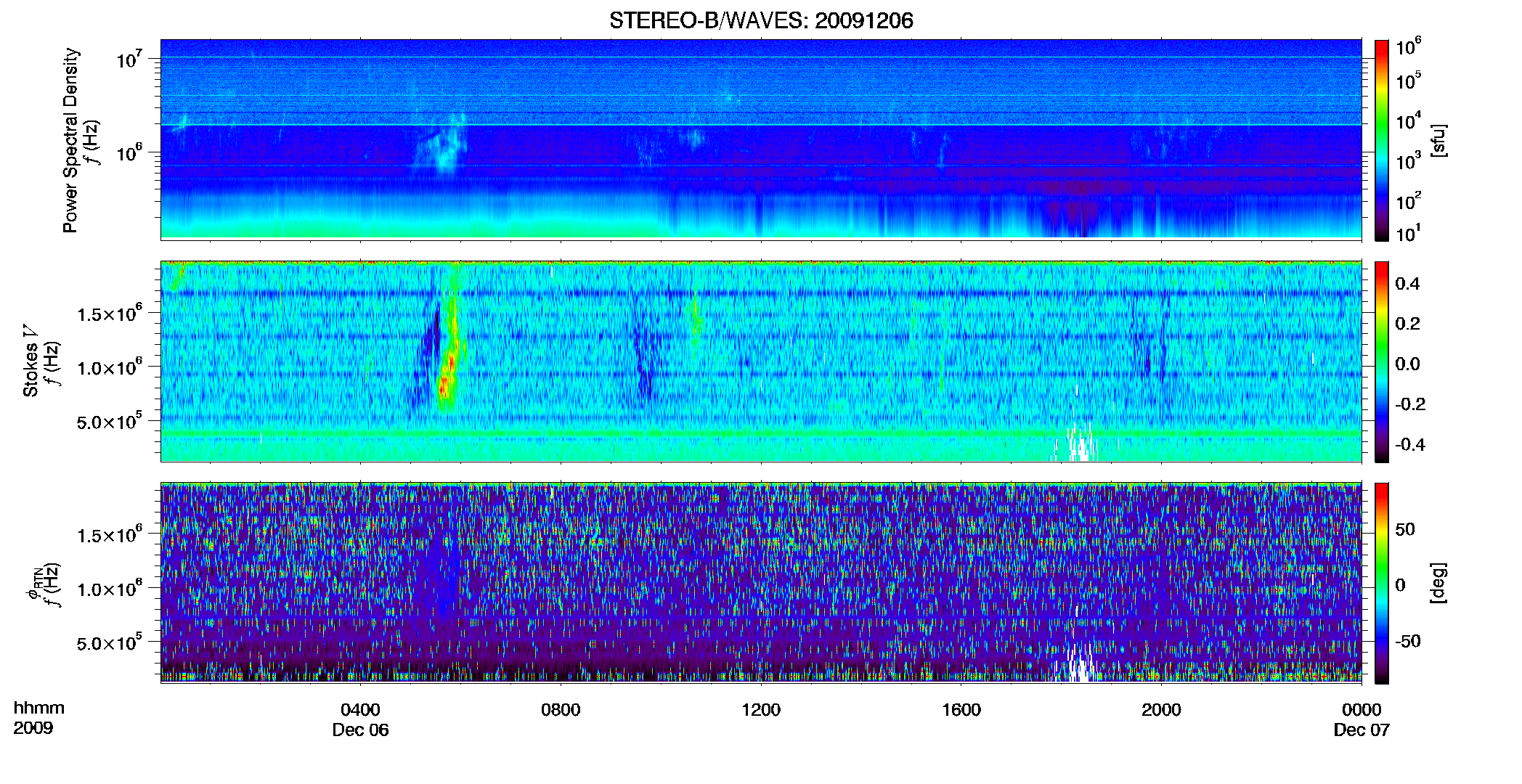Click the -0.4 value on Stokes colorbar
The image size is (1522, 784).
[1410, 444]
